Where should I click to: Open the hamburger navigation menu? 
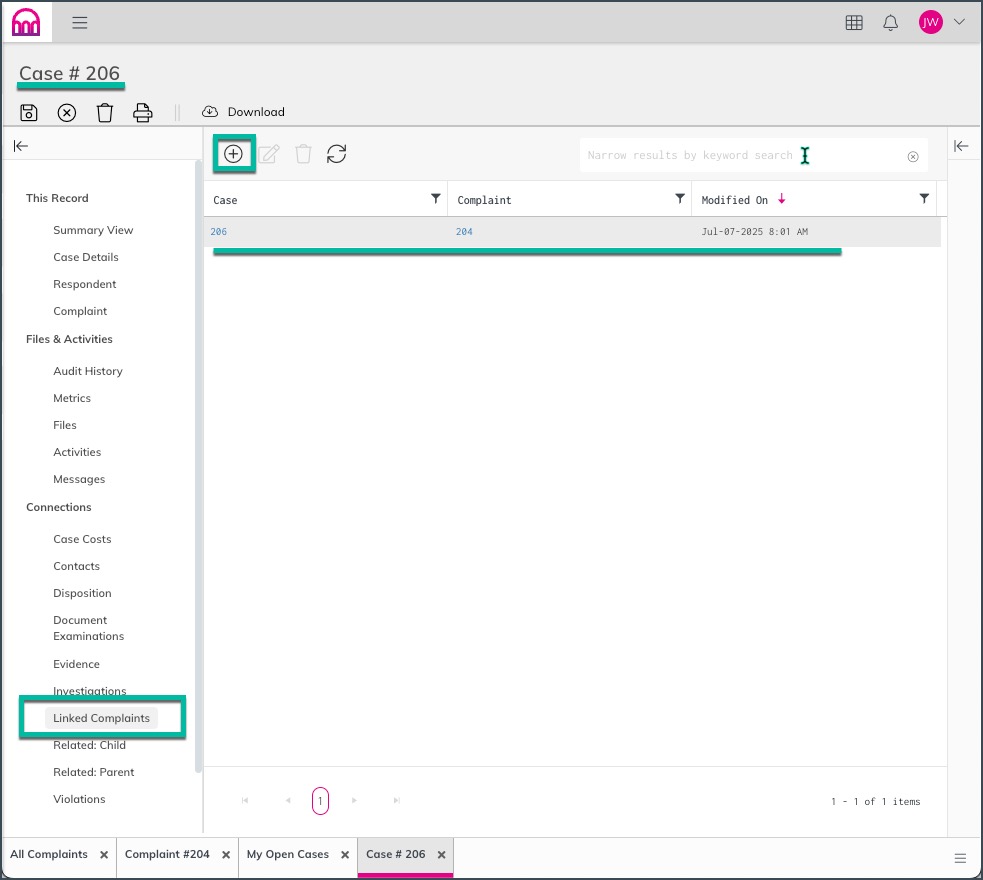pos(80,23)
